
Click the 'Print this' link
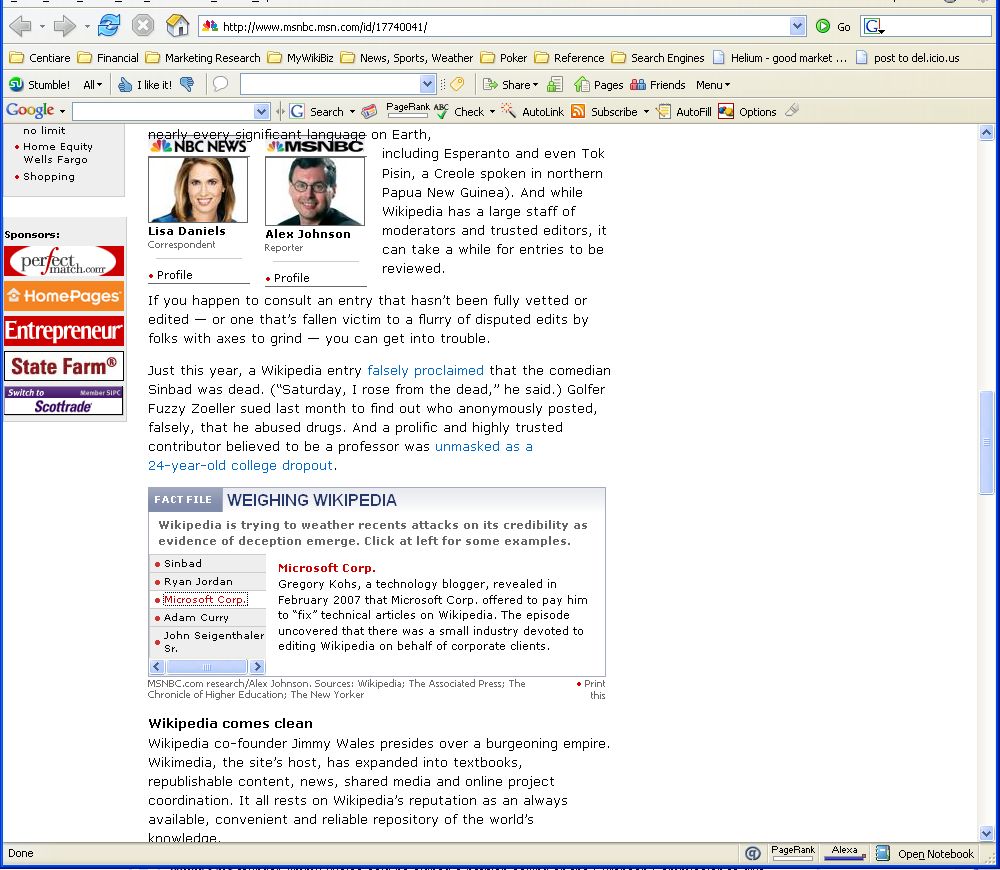tap(594, 689)
